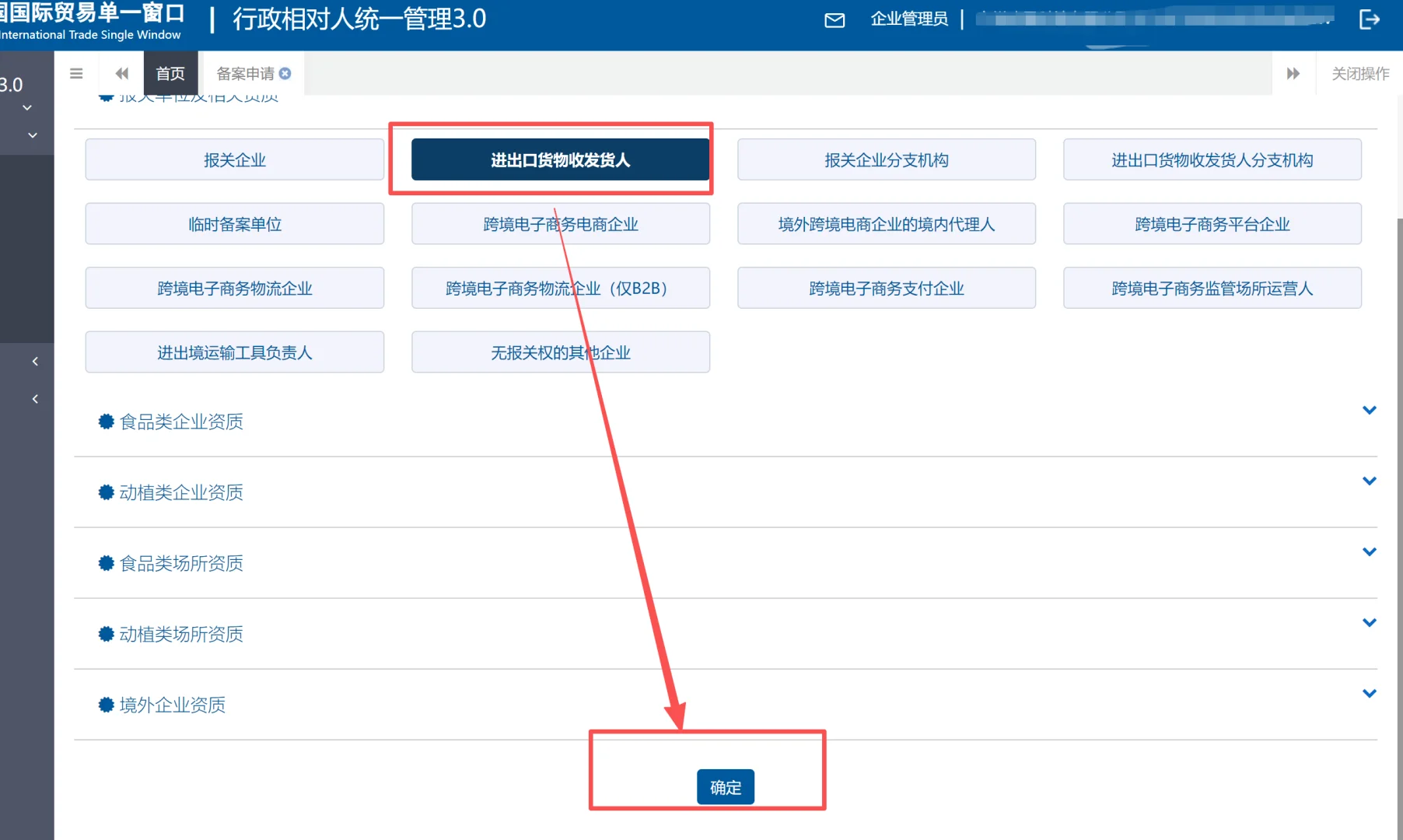Click 关闭操作 at the top right
Viewport: 1403px width, 840px height.
pos(1358,73)
